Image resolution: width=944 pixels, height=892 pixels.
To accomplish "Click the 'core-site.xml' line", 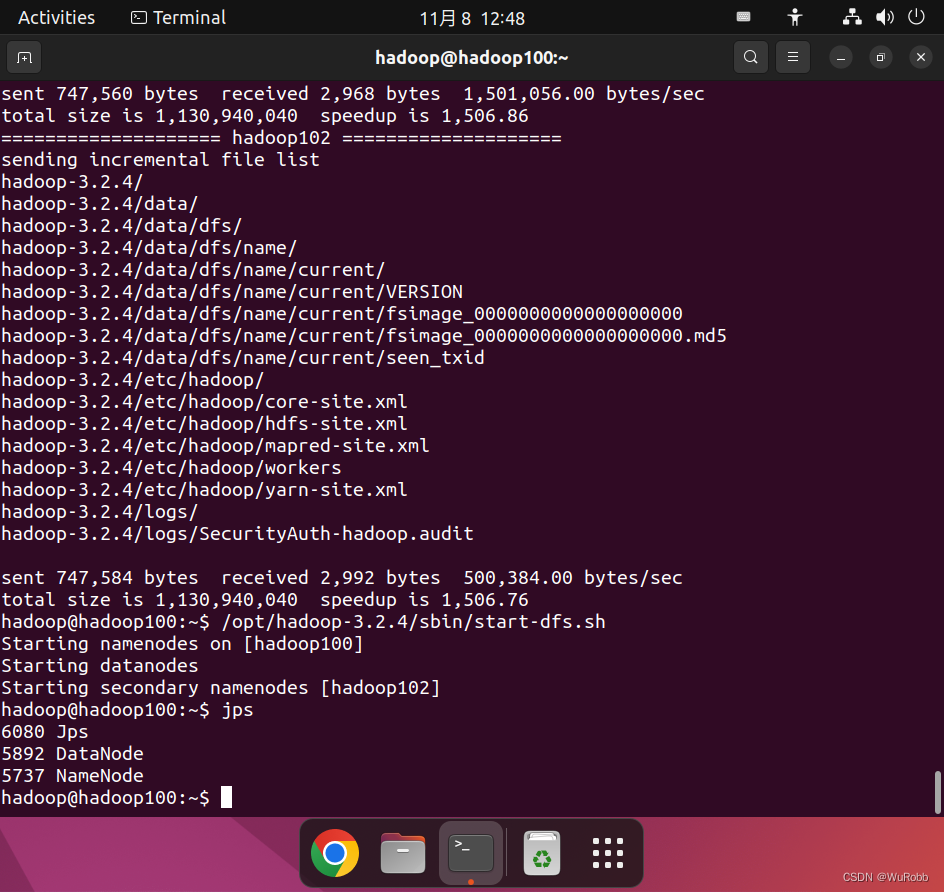I will pyautogui.click(x=204, y=402).
